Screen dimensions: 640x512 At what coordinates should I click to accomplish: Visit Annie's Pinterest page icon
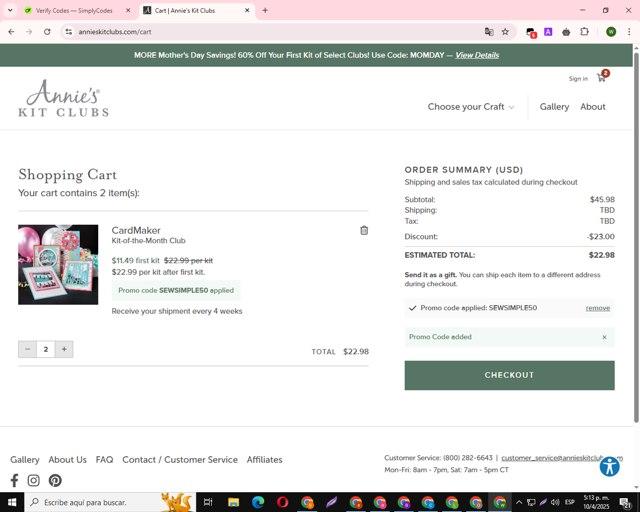55,481
